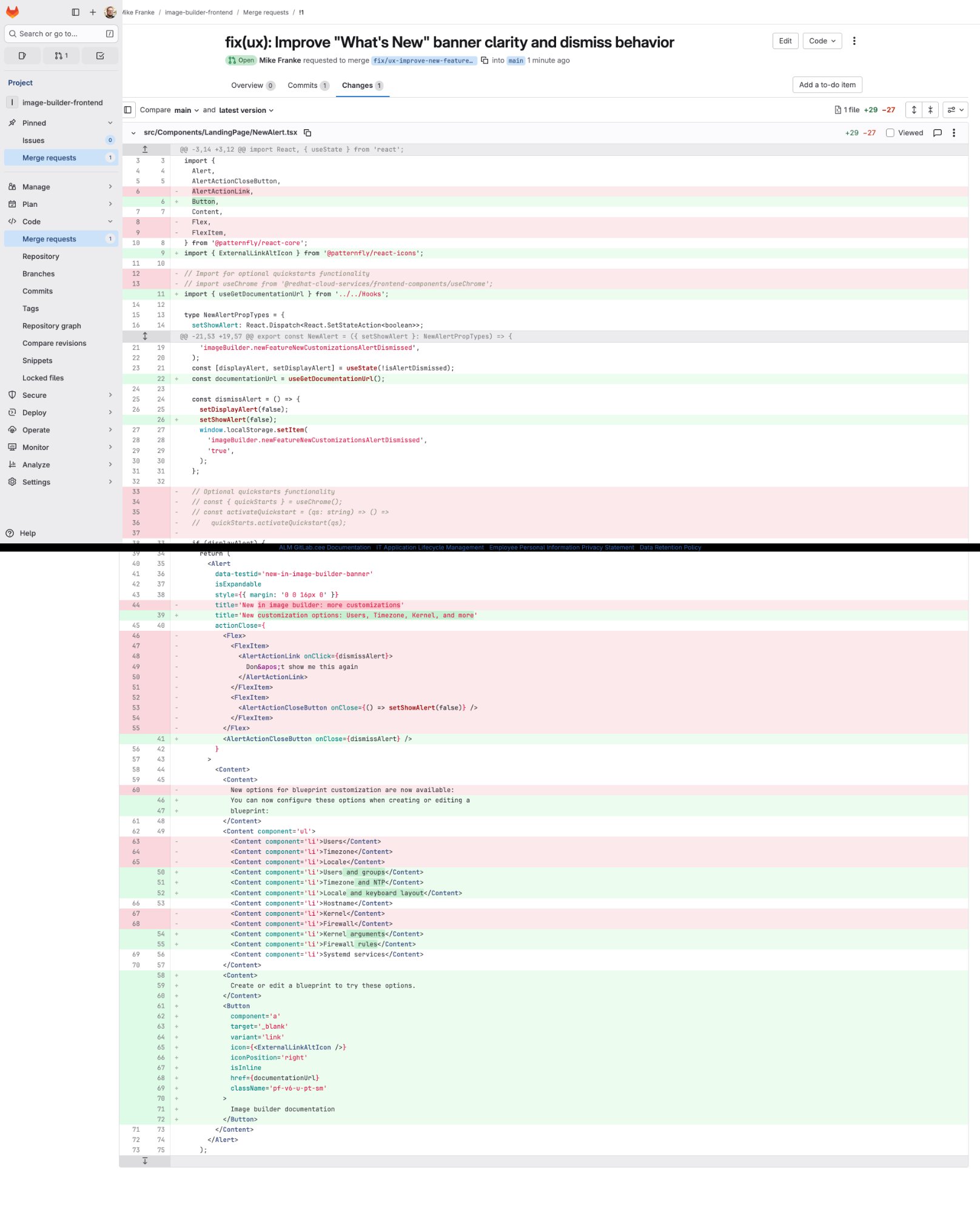
Task: Expand the Manage section in sidebar
Action: (x=61, y=187)
